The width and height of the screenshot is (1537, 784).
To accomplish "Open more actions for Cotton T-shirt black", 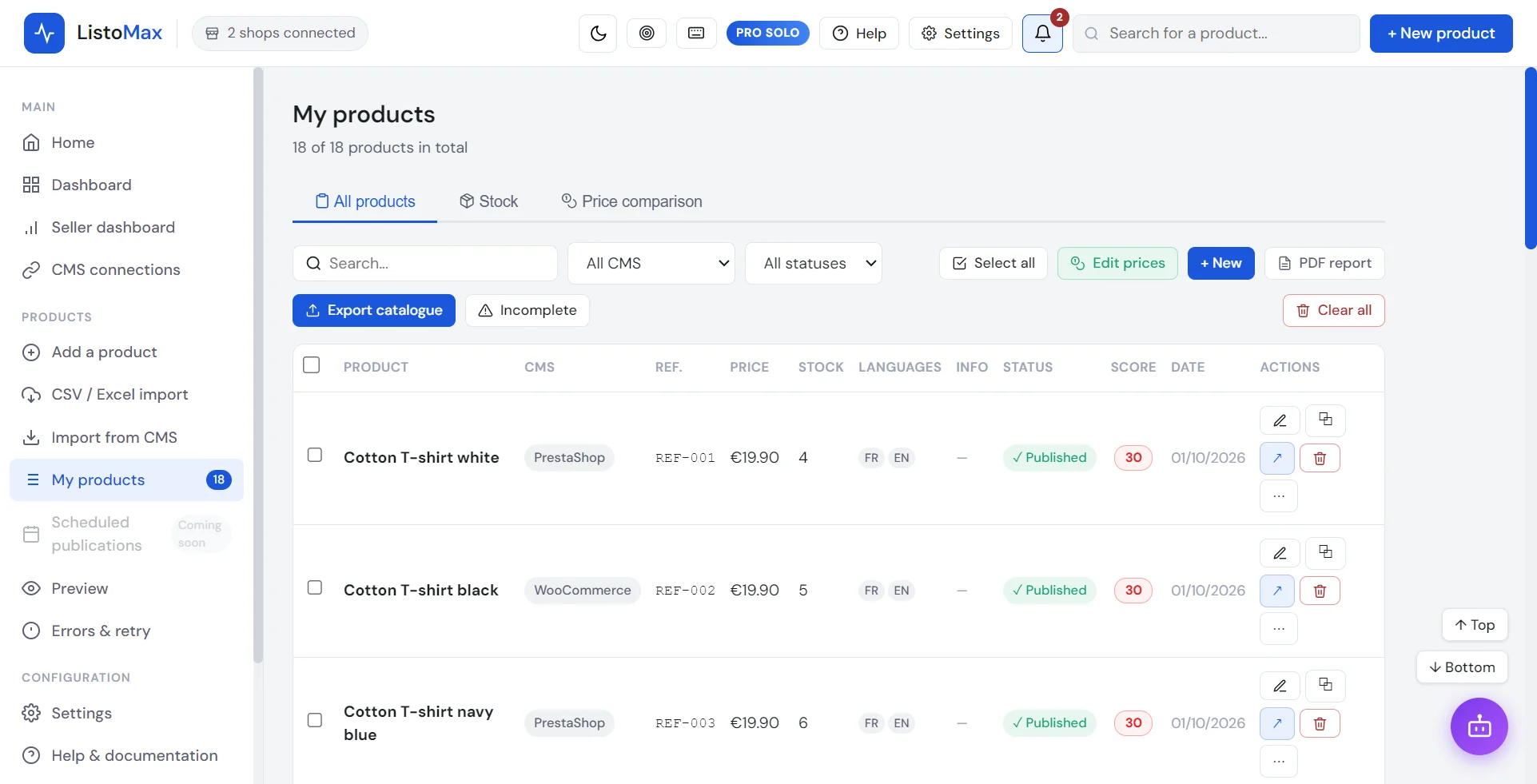I will pos(1279,629).
